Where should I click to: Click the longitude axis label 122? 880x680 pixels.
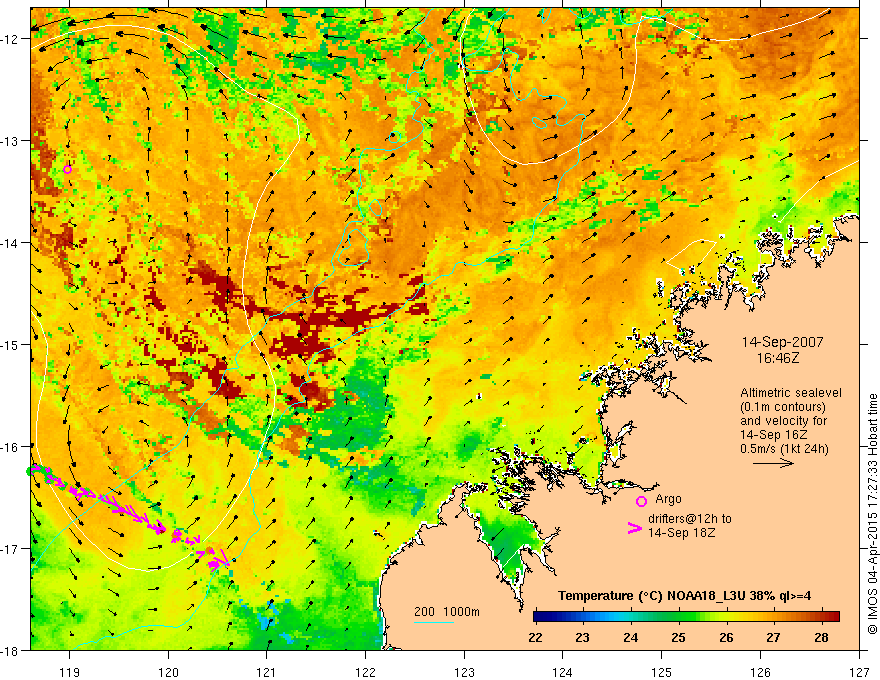(x=365, y=672)
